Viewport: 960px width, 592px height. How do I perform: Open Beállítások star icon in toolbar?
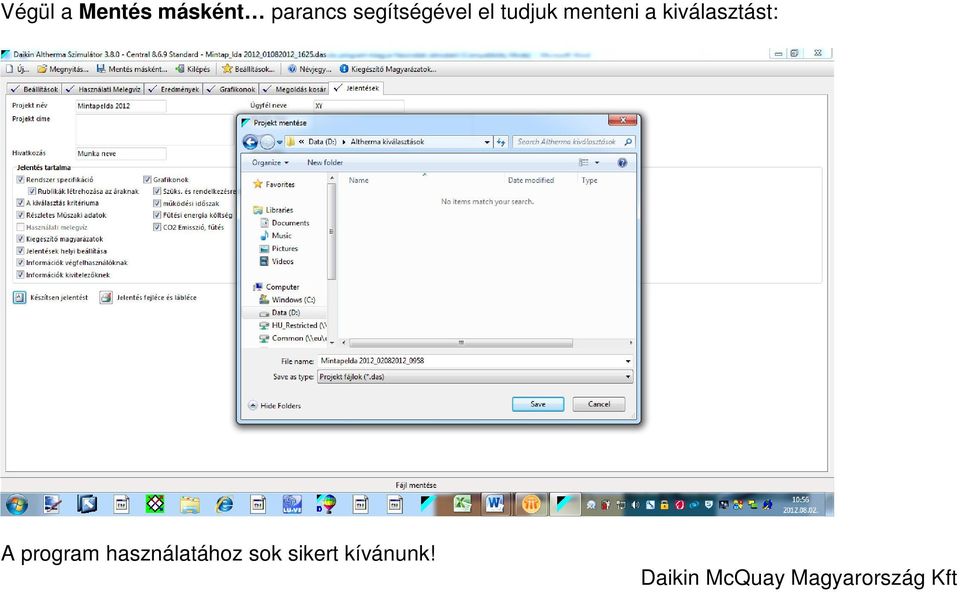[227, 69]
